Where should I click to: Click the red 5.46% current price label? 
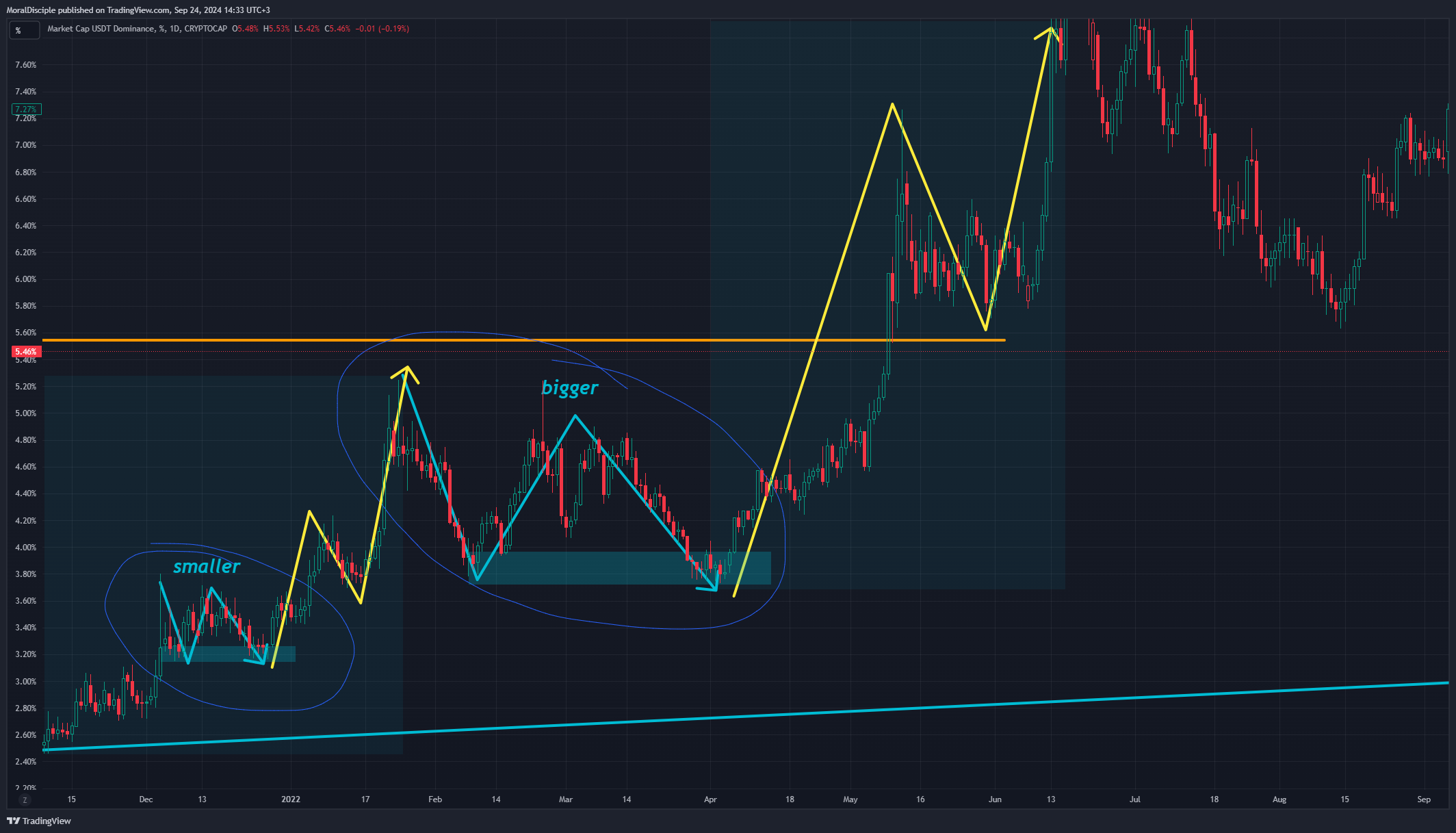point(26,352)
